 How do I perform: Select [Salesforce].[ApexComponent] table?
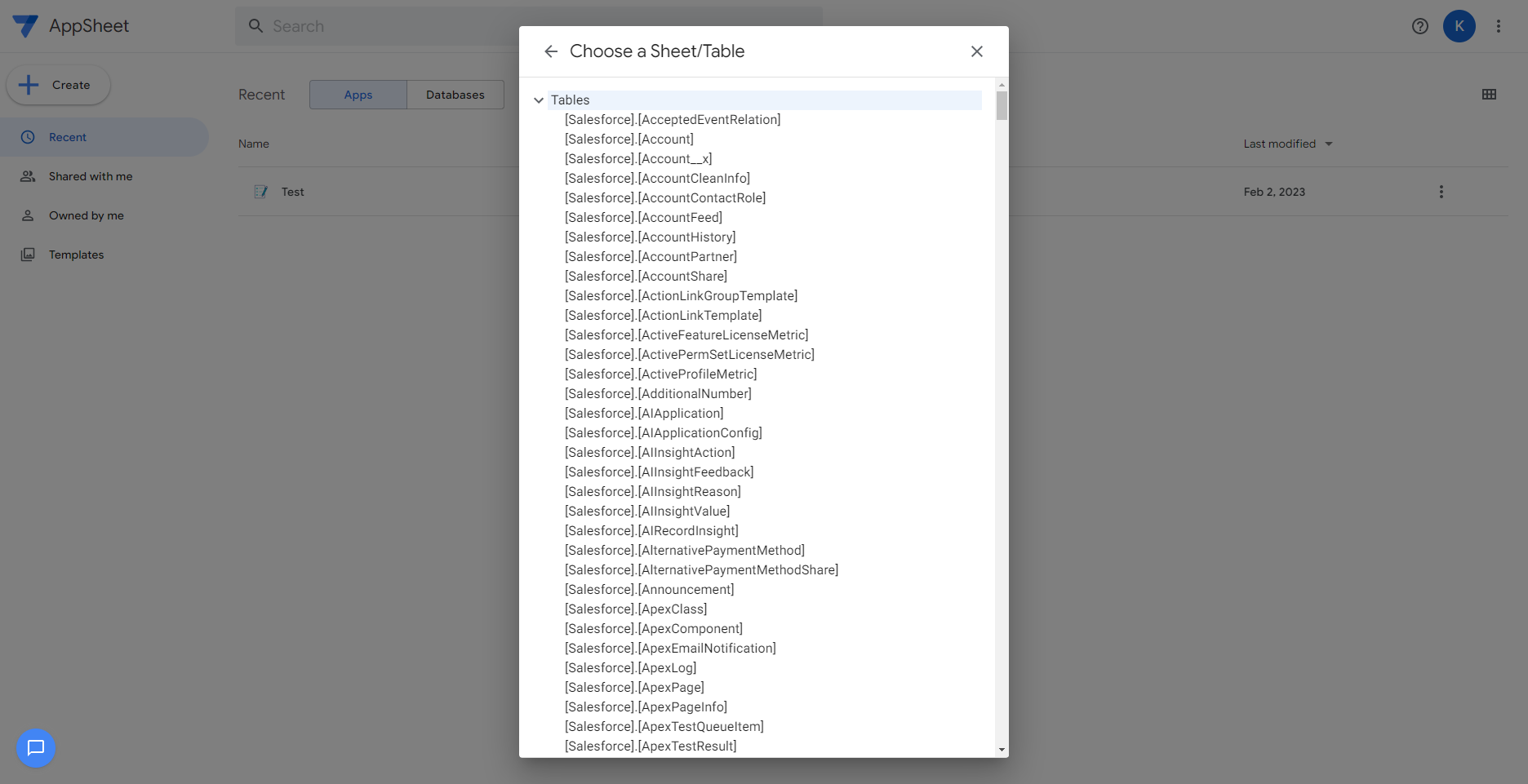pyautogui.click(x=654, y=629)
